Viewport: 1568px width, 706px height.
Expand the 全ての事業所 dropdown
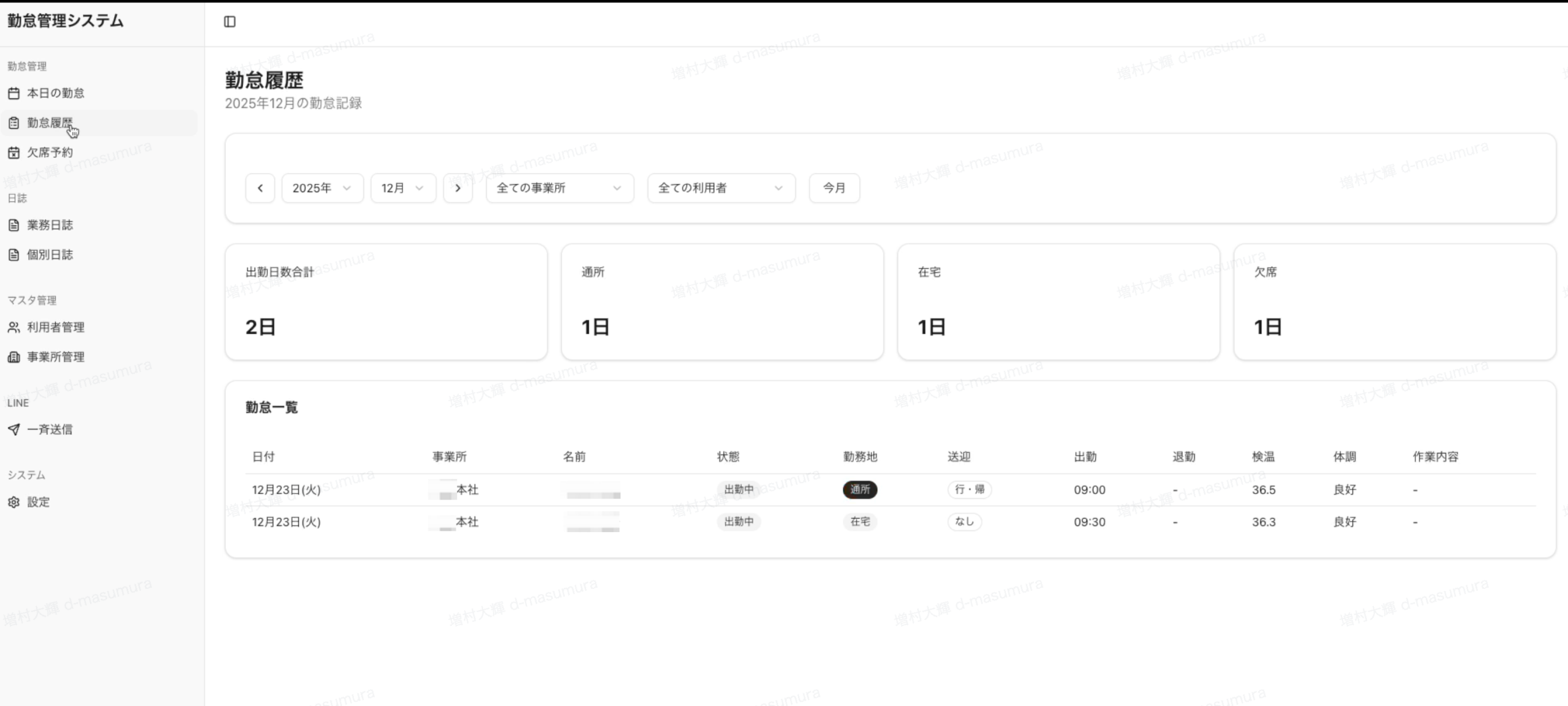click(559, 188)
